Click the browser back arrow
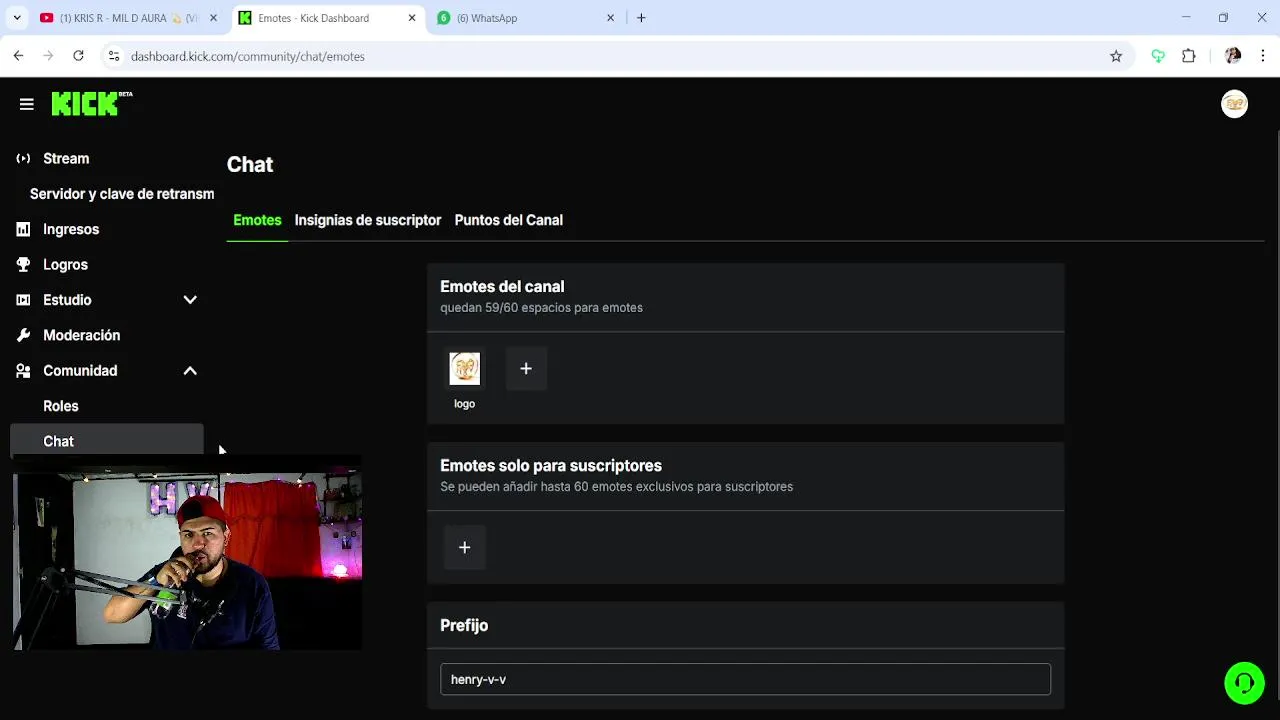 click(18, 56)
